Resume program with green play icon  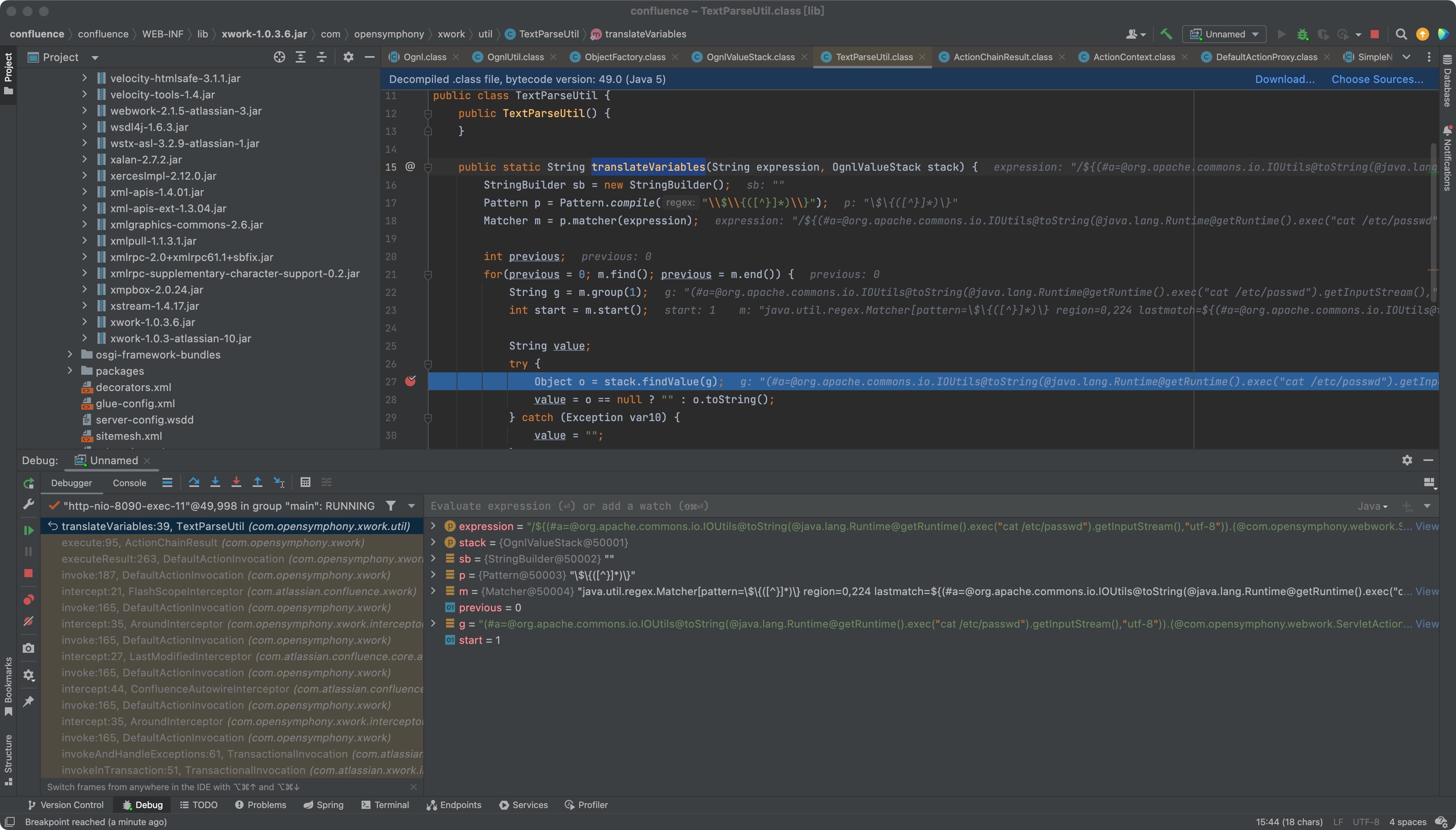[x=28, y=530]
